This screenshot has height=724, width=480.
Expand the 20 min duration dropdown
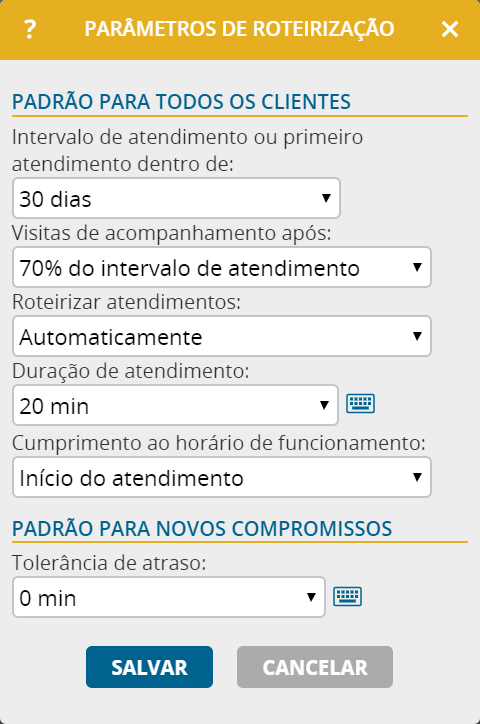pos(175,405)
